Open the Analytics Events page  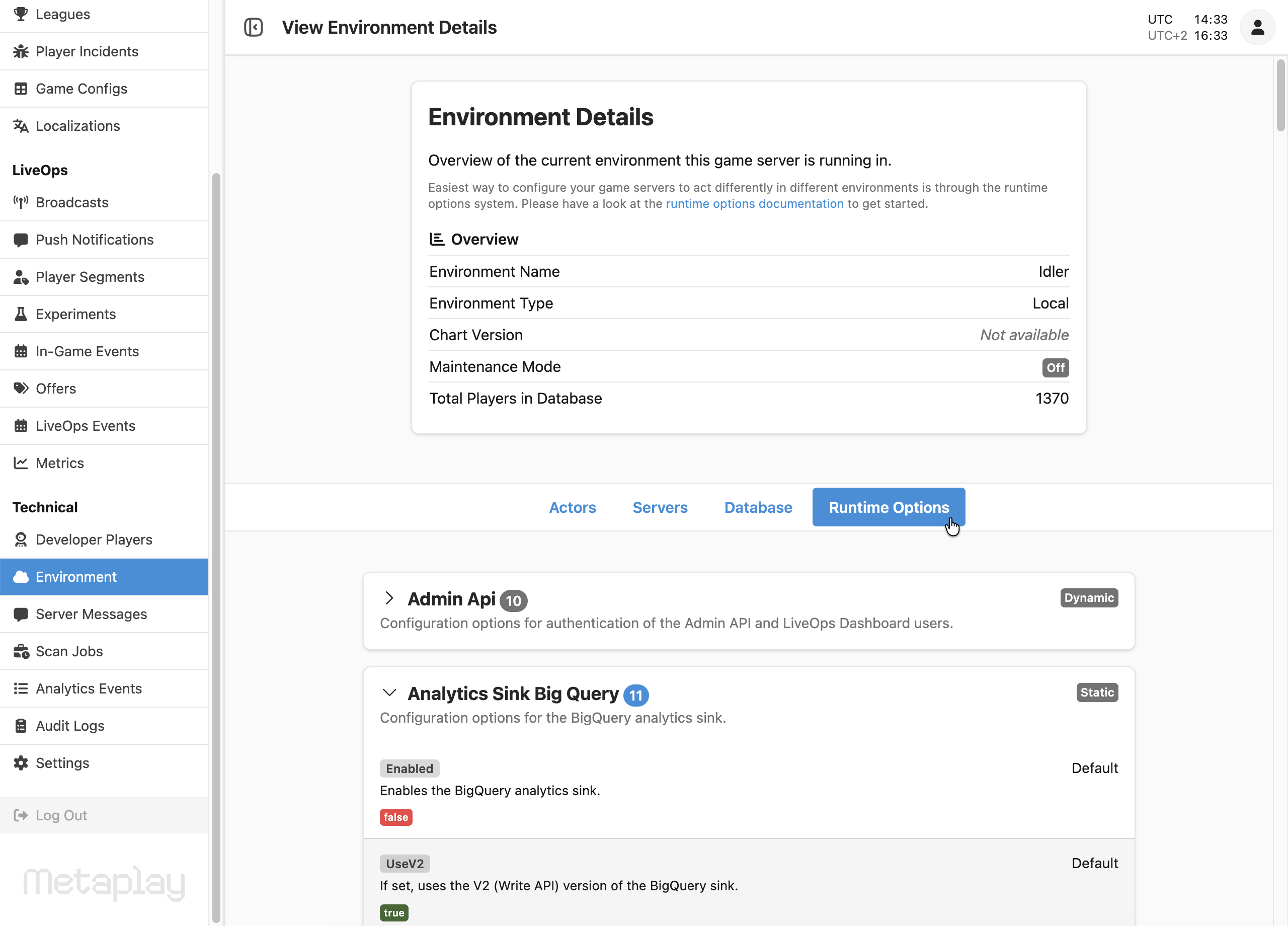[89, 688]
